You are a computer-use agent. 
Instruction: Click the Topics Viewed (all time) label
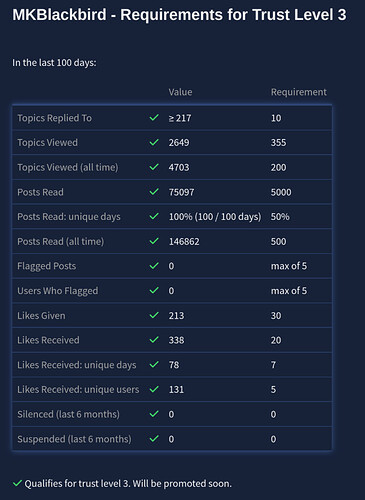[68, 167]
